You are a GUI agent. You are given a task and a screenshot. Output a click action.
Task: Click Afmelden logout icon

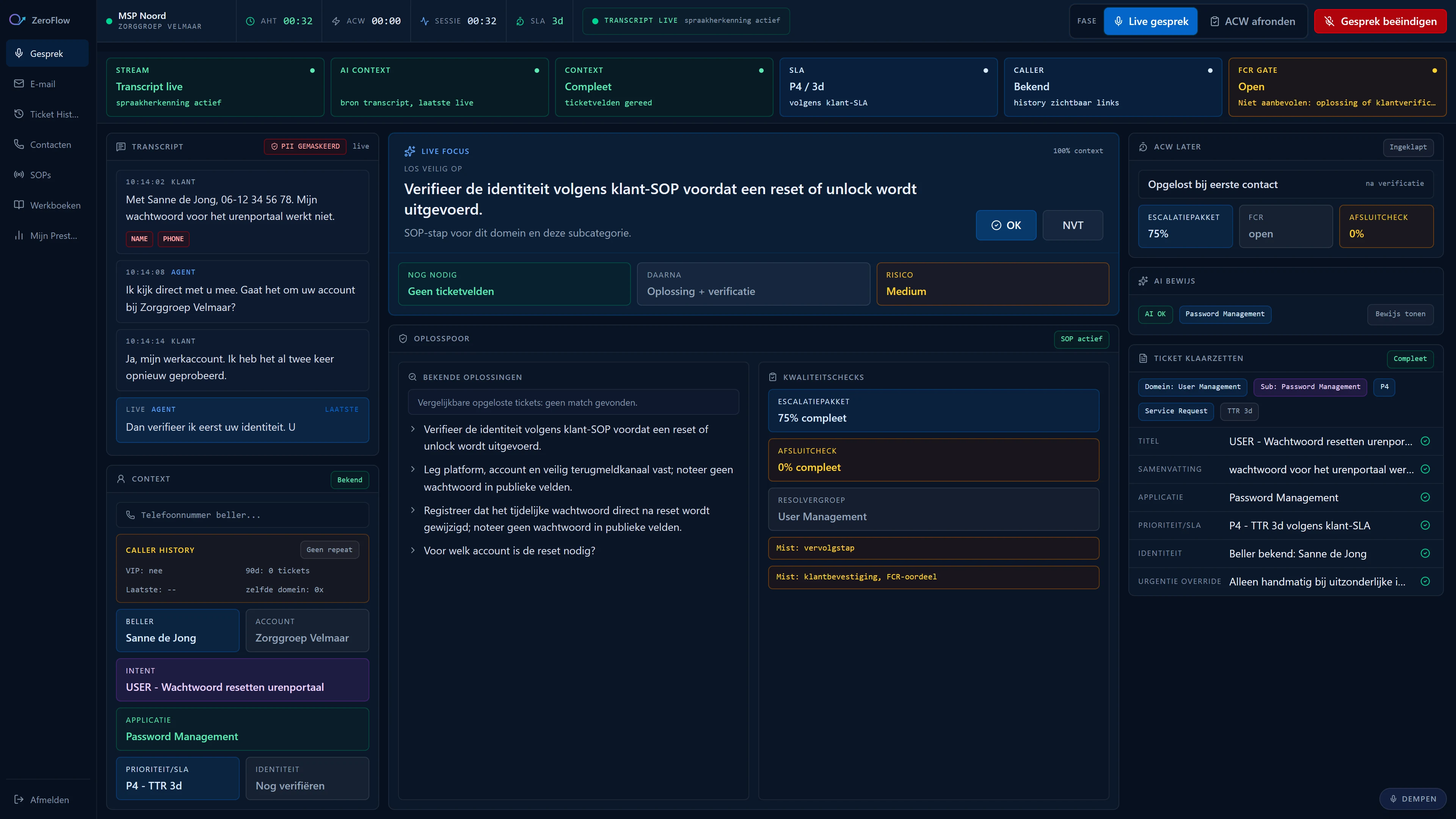pyautogui.click(x=19, y=799)
